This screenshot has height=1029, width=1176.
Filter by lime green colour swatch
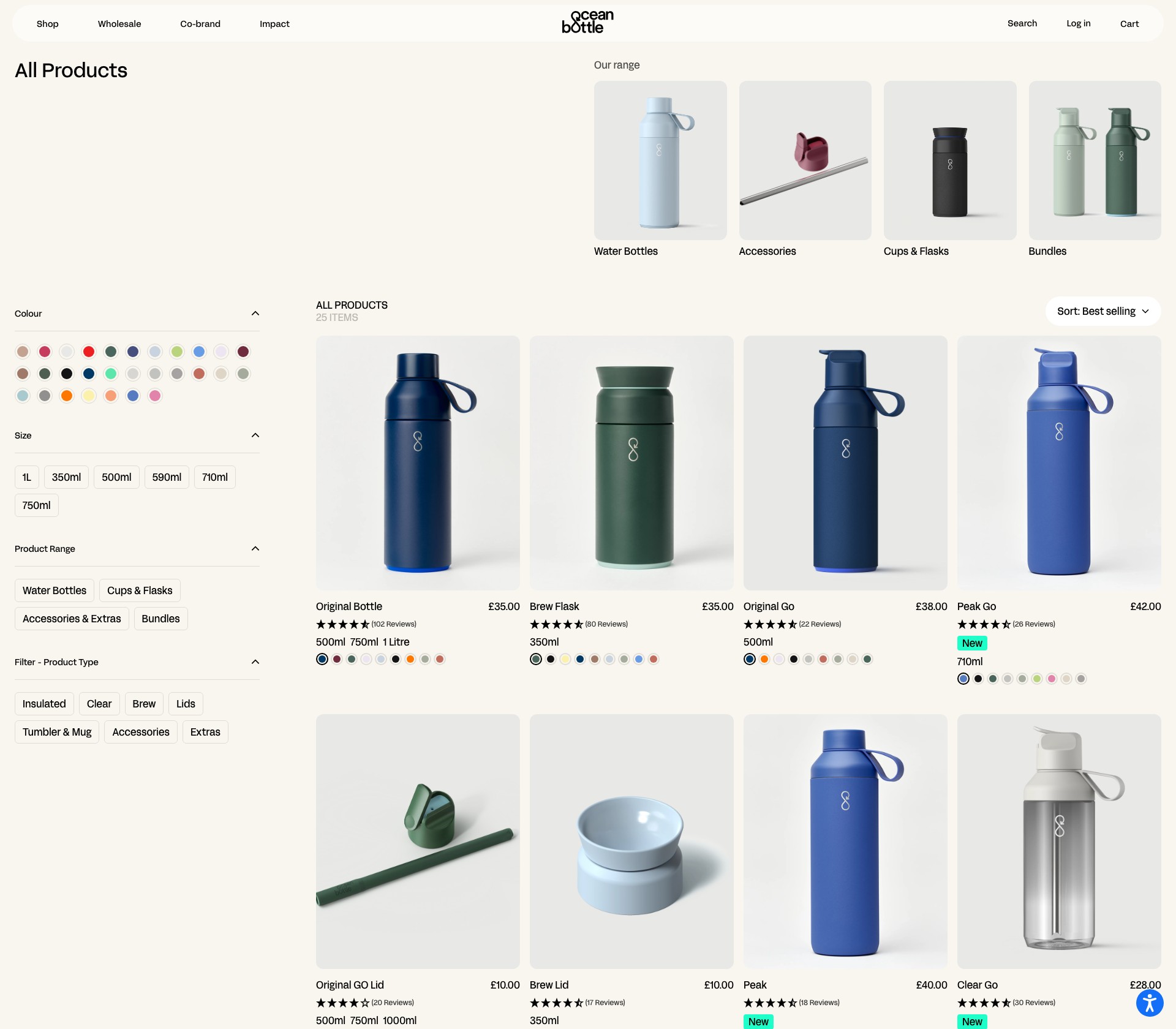(177, 352)
